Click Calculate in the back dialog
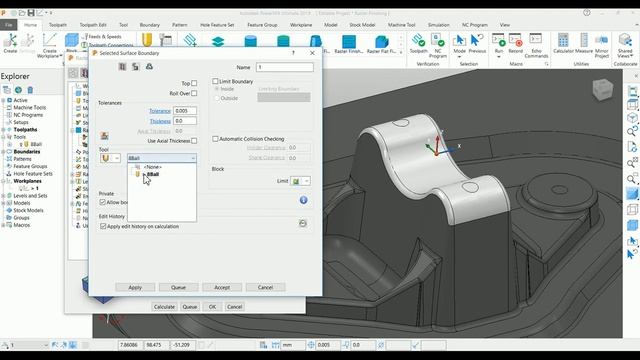 164,307
